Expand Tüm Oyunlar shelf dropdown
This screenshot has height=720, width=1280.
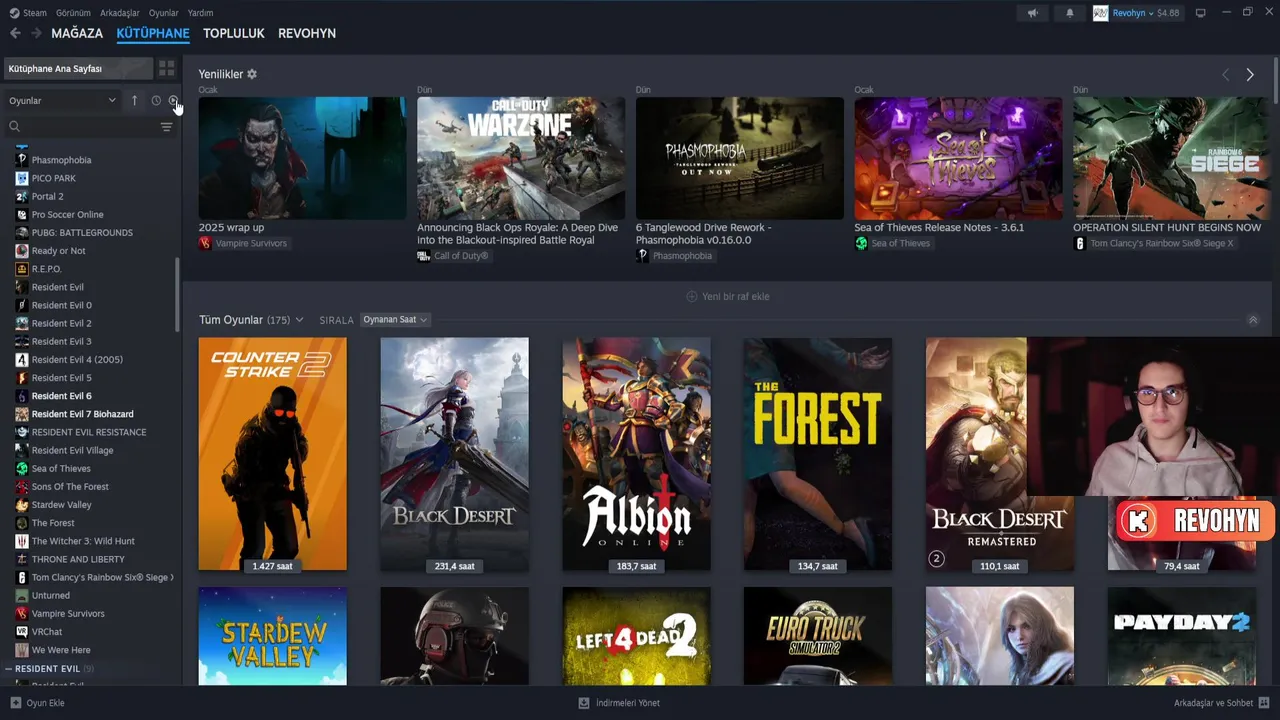(298, 320)
